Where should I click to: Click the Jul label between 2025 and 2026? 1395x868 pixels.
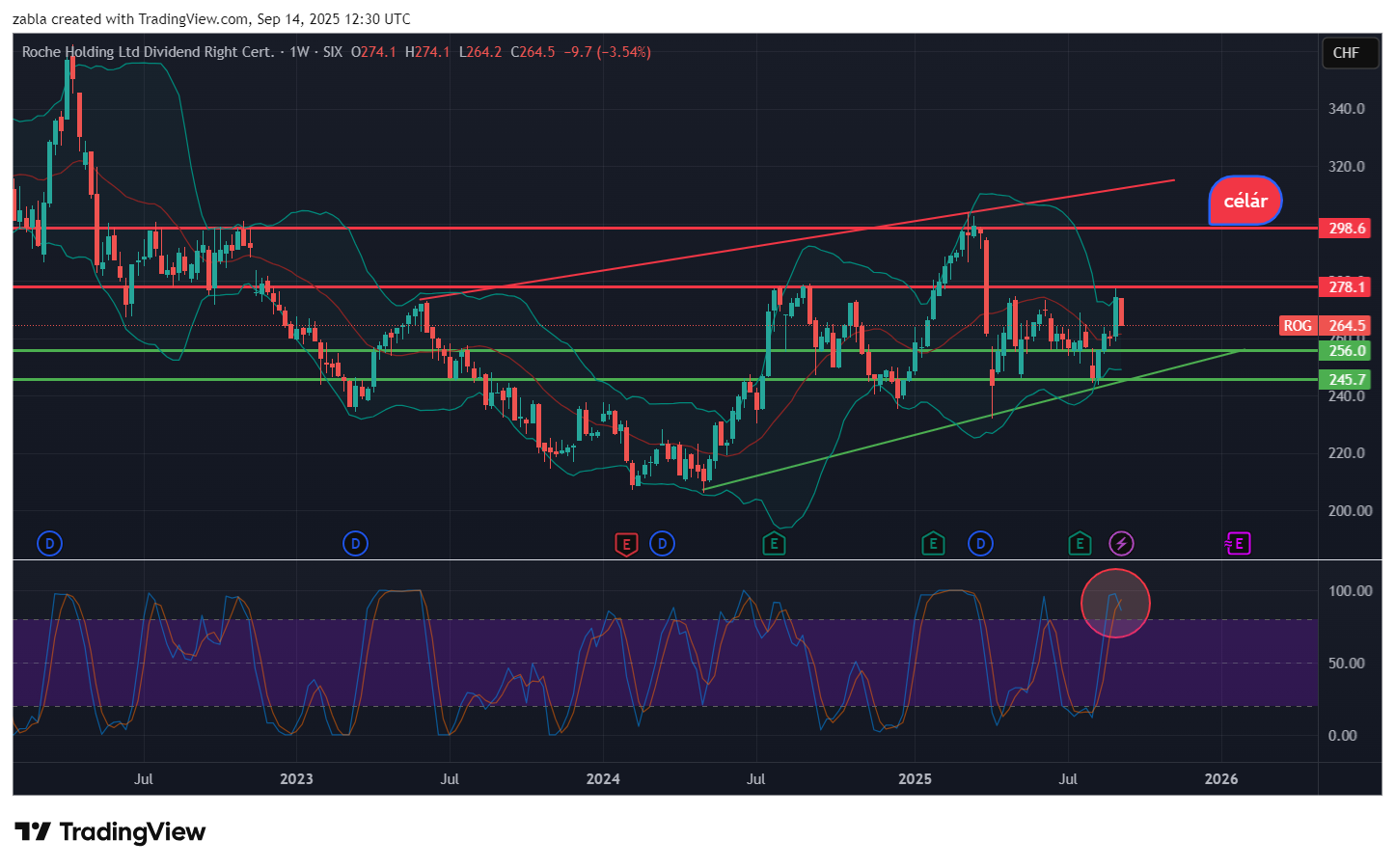[x=1068, y=779]
